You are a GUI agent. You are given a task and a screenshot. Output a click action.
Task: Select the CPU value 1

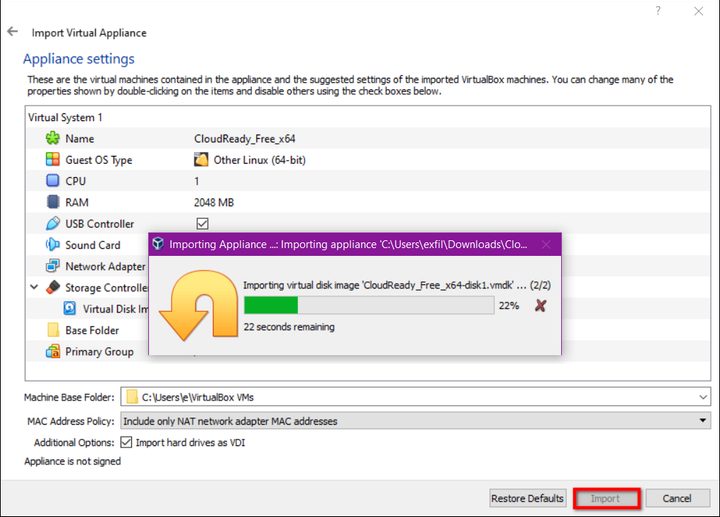[197, 181]
